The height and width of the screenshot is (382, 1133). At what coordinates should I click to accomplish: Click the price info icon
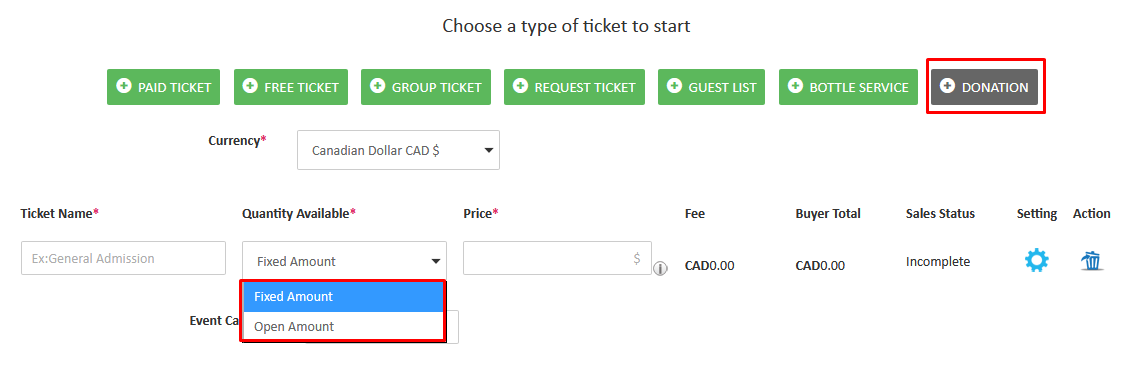[x=660, y=269]
